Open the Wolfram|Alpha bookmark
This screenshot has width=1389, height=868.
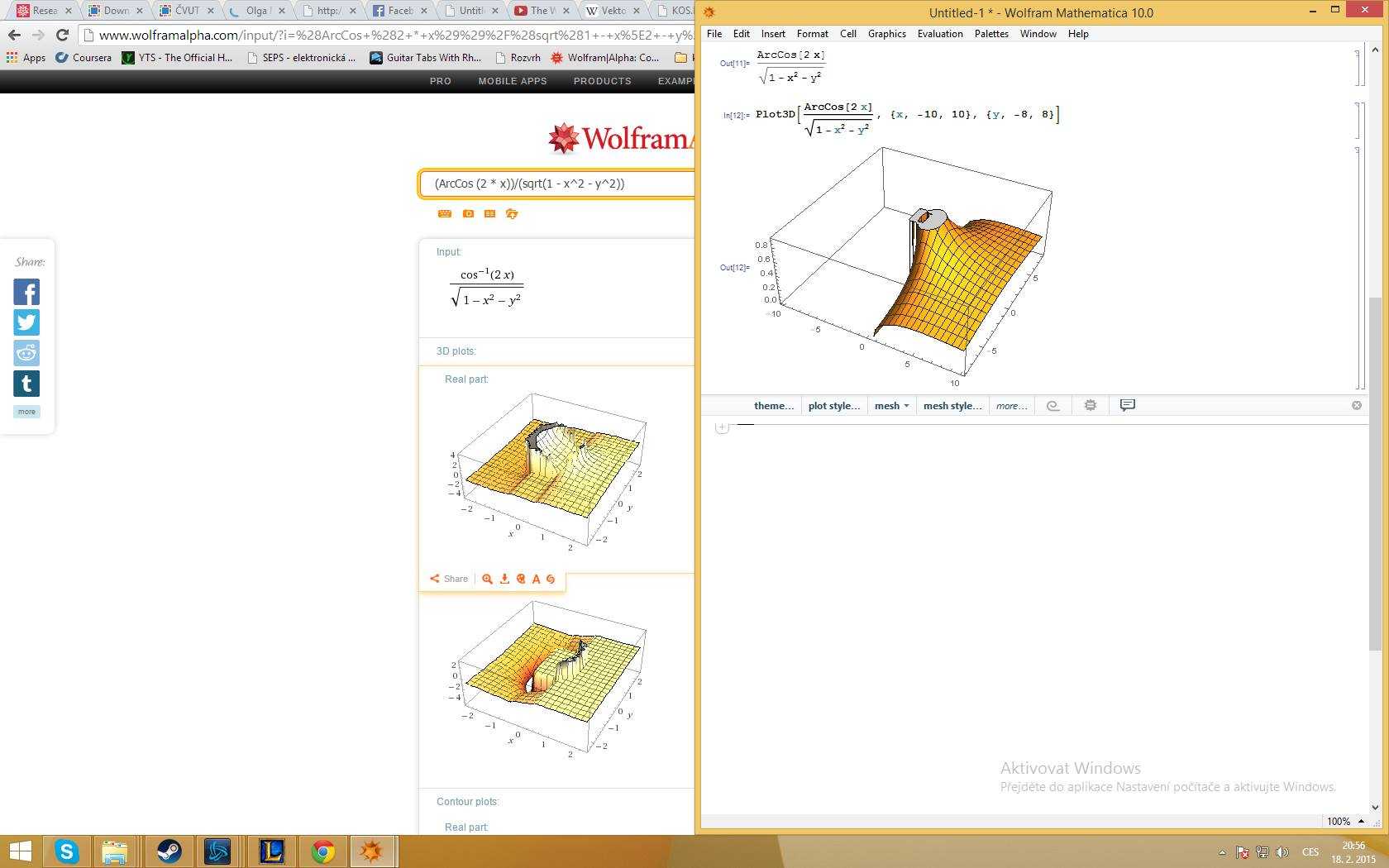click(x=605, y=58)
